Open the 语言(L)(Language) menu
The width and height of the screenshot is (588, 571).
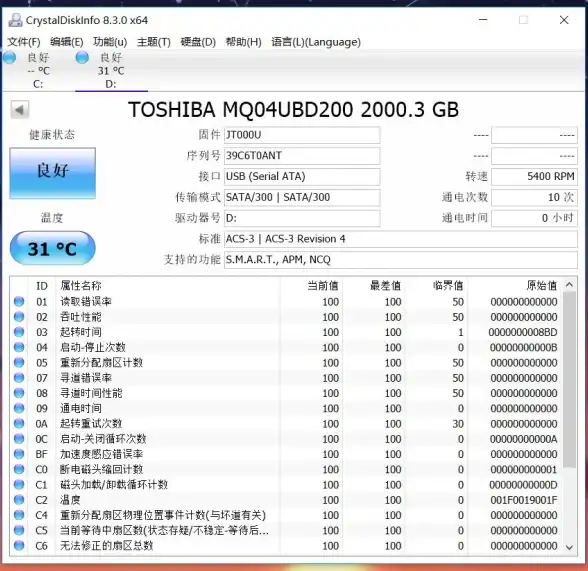point(316,42)
